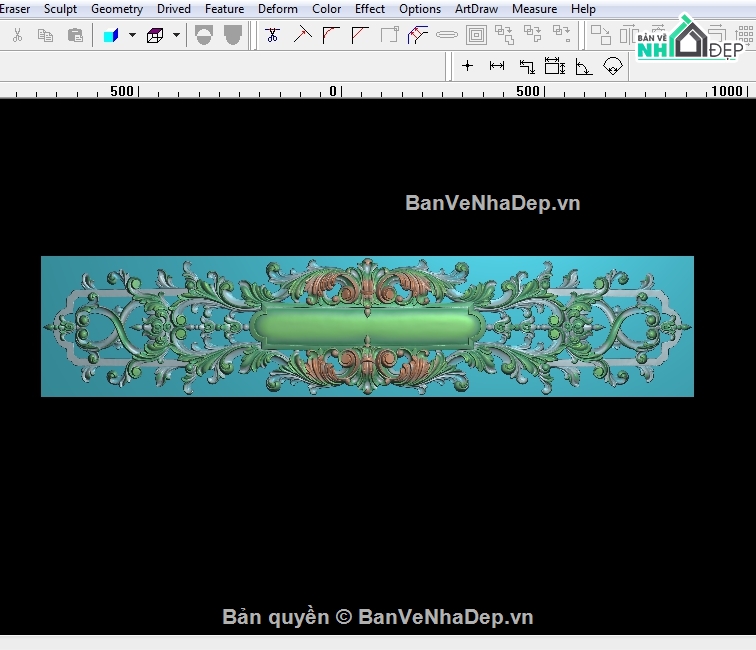Toggle the cyan cube shaded view

click(x=111, y=36)
